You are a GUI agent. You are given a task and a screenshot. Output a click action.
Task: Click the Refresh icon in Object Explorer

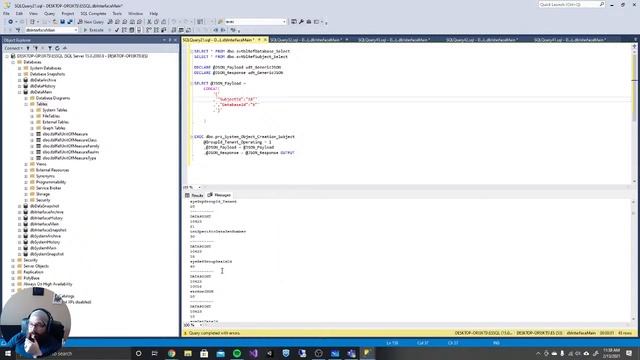click(57, 48)
